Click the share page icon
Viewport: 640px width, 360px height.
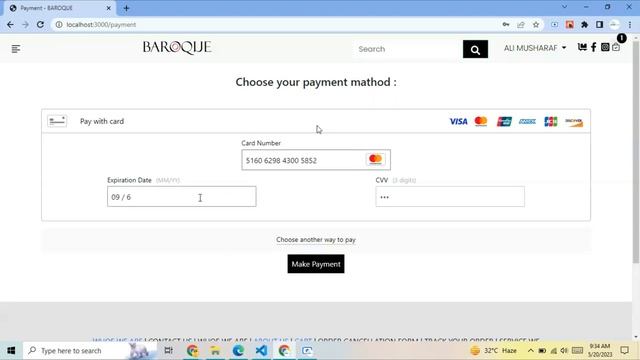[521, 24]
